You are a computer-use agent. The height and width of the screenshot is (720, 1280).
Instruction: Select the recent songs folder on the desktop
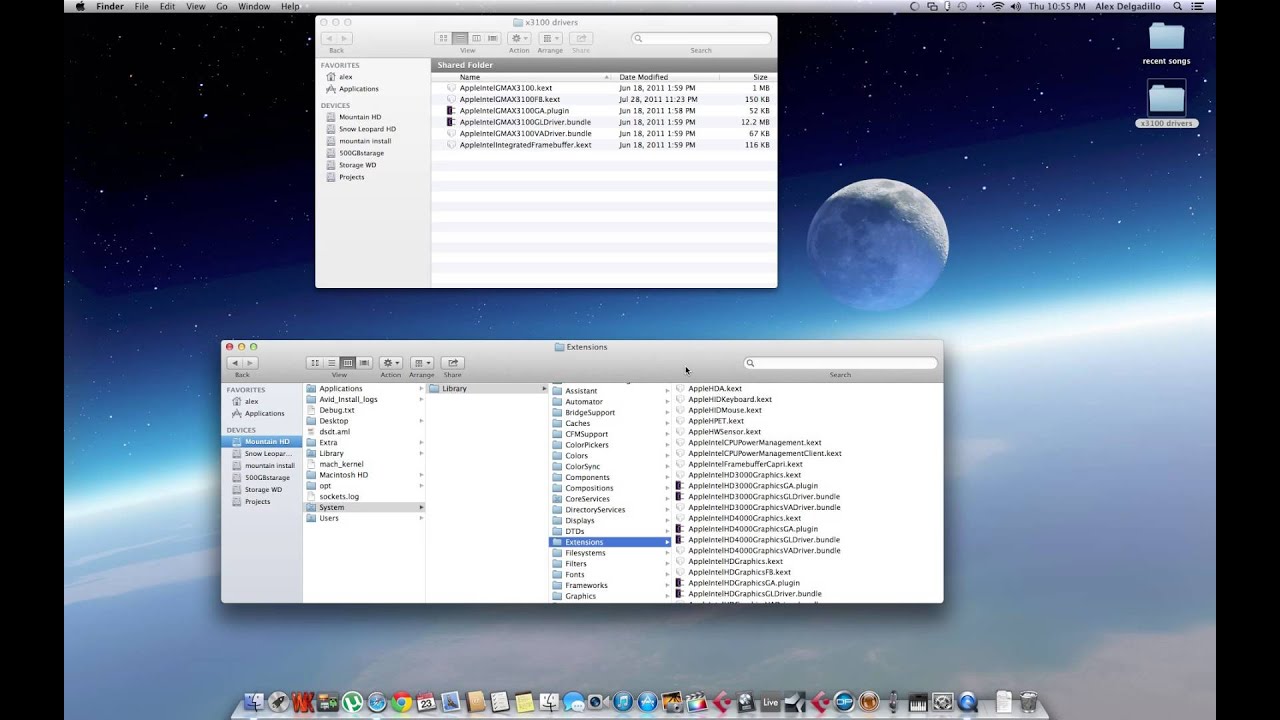pos(1166,43)
